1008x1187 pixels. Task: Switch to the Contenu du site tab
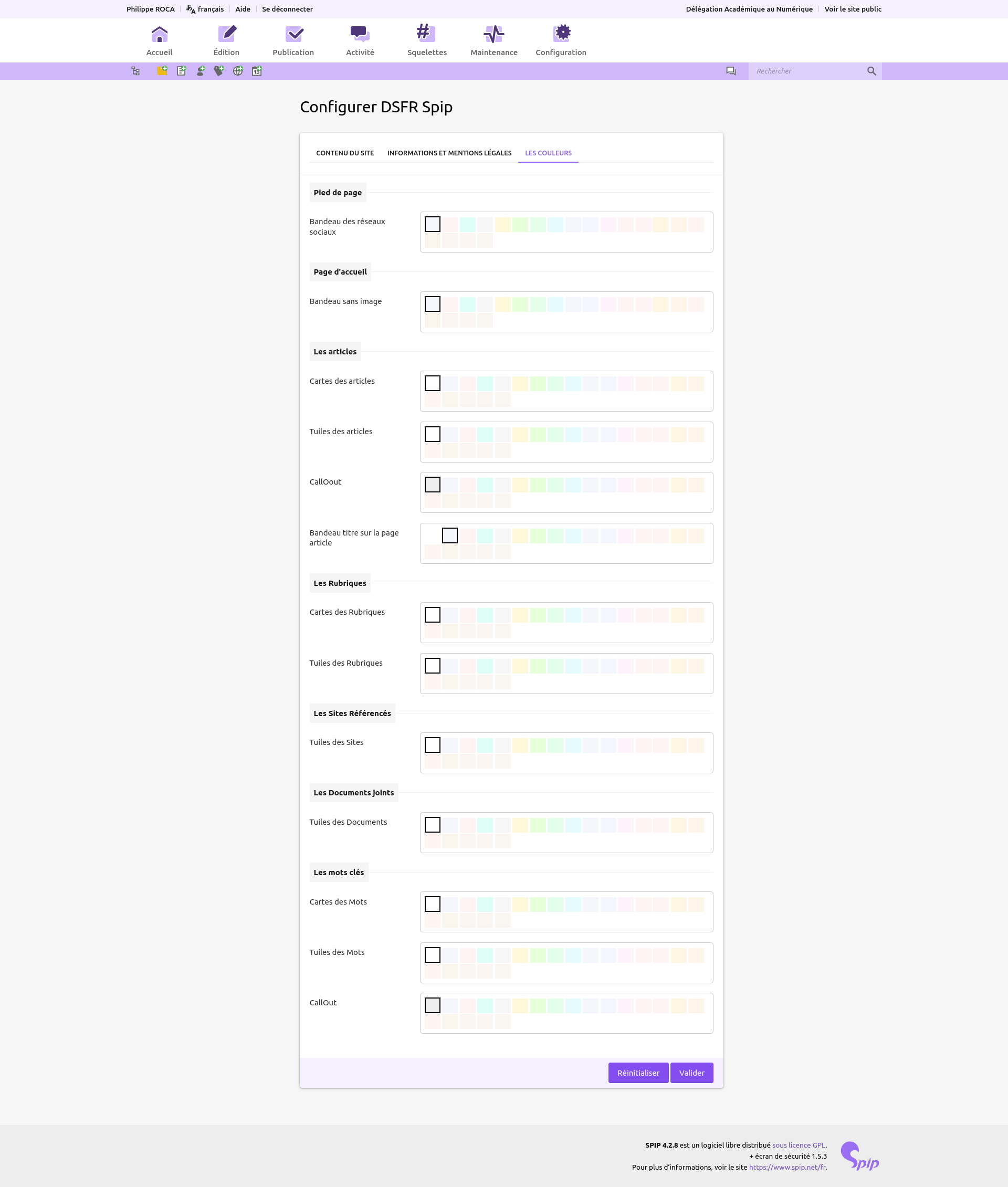tap(344, 153)
